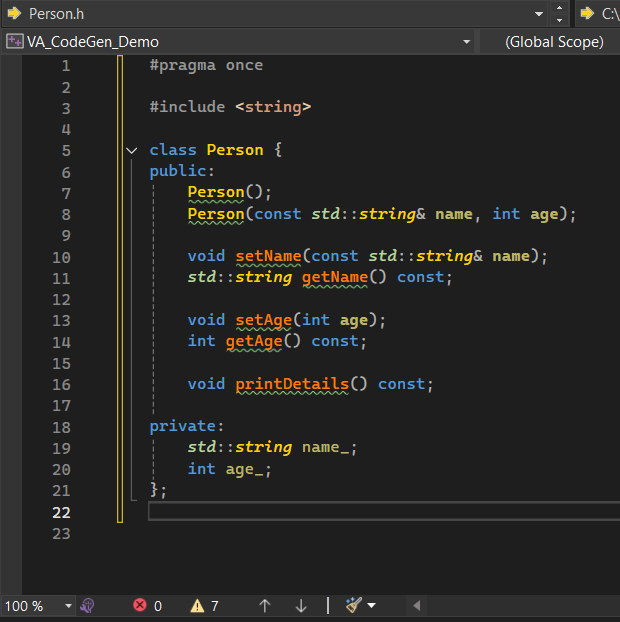This screenshot has height=622, width=620.
Task: Click 'name_' member variable on line 19
Action: click(326, 447)
